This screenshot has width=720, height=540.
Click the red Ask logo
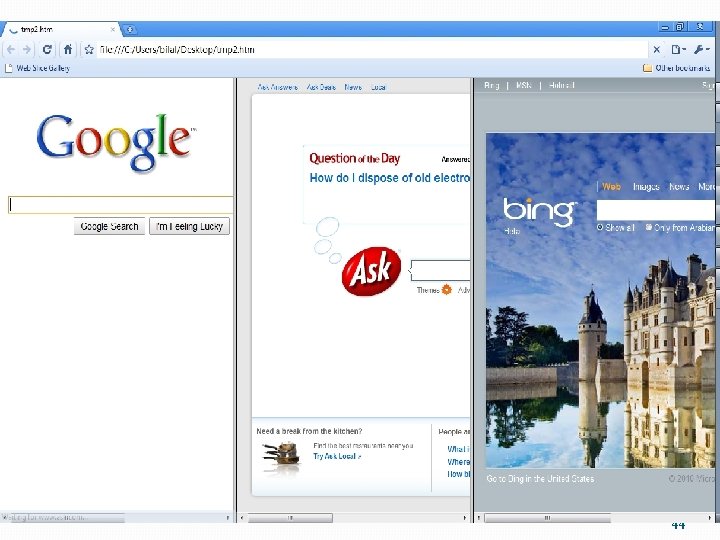(x=371, y=271)
